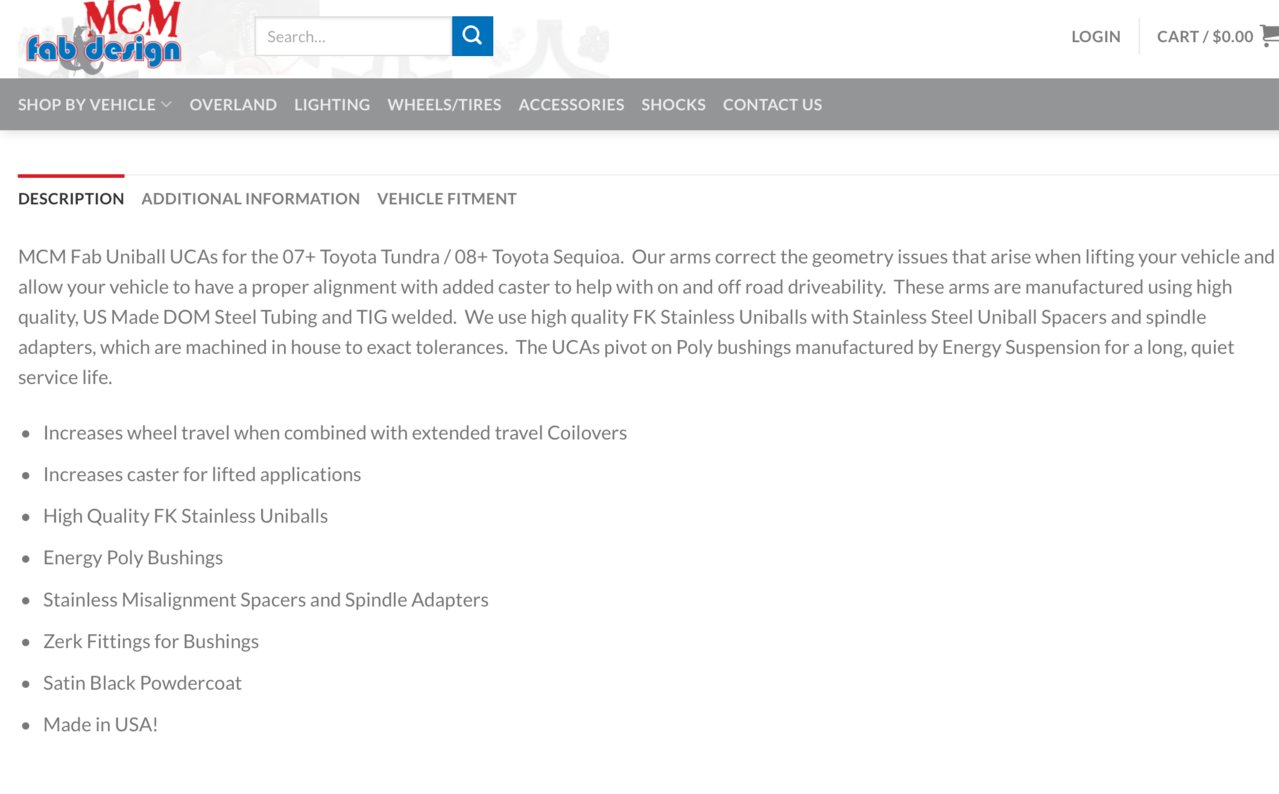Click the MCM Fab Design logo
The width and height of the screenshot is (1279, 794).
point(104,38)
